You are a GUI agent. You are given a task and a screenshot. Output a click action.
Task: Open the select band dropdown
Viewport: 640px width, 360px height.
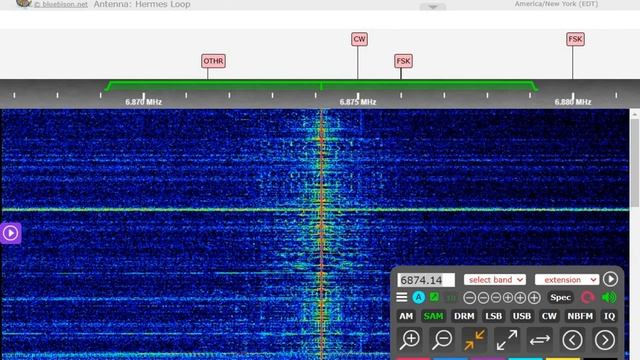pyautogui.click(x=495, y=280)
